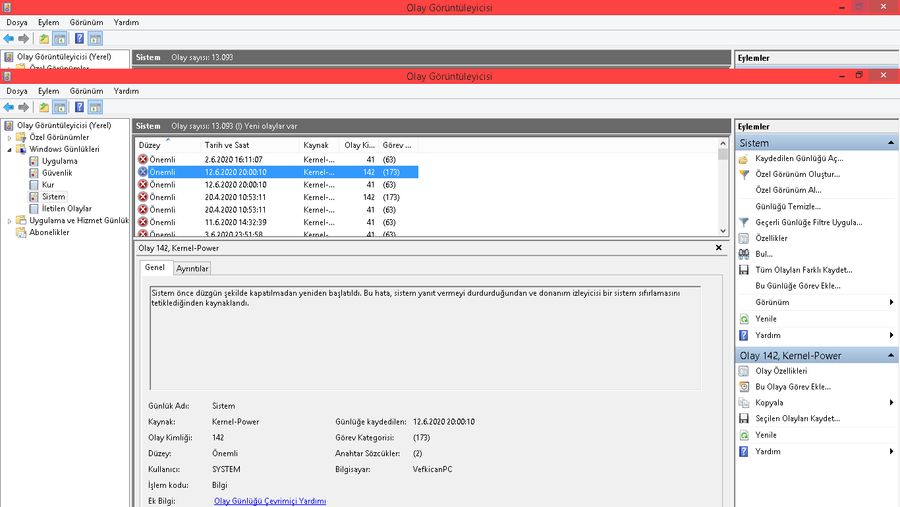Open Özellikler in the Sistem actions
This screenshot has height=507, width=900.
point(771,238)
